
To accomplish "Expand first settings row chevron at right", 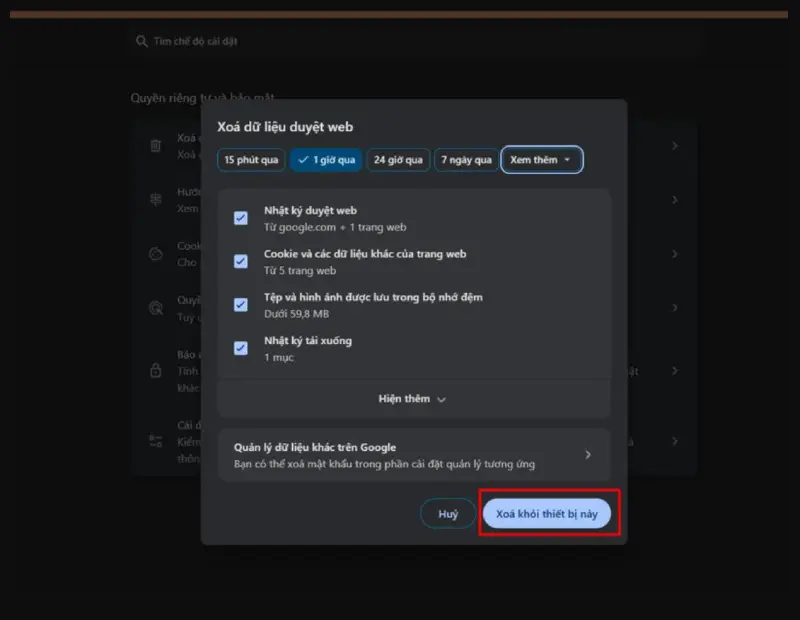I will coord(675,146).
